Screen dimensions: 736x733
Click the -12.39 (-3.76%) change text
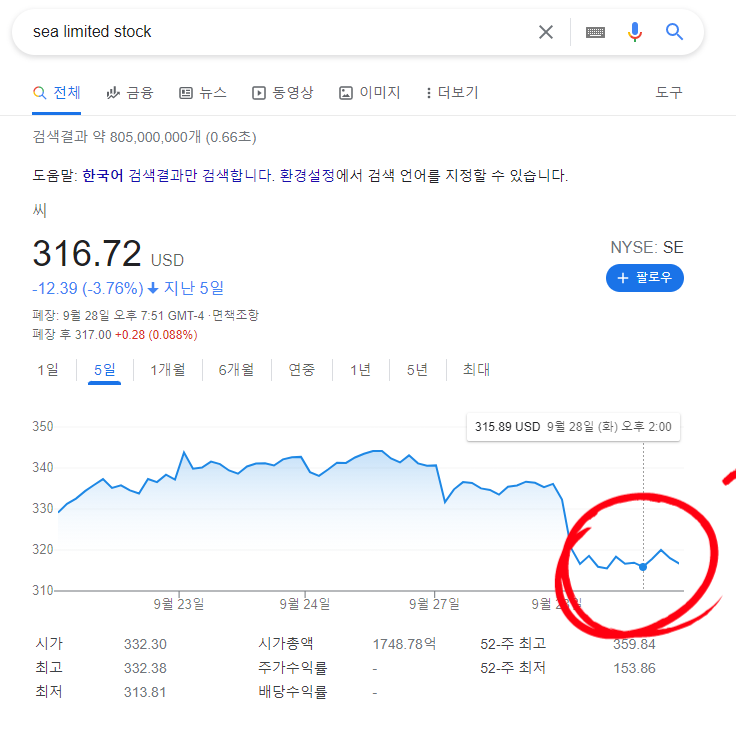(x=88, y=288)
